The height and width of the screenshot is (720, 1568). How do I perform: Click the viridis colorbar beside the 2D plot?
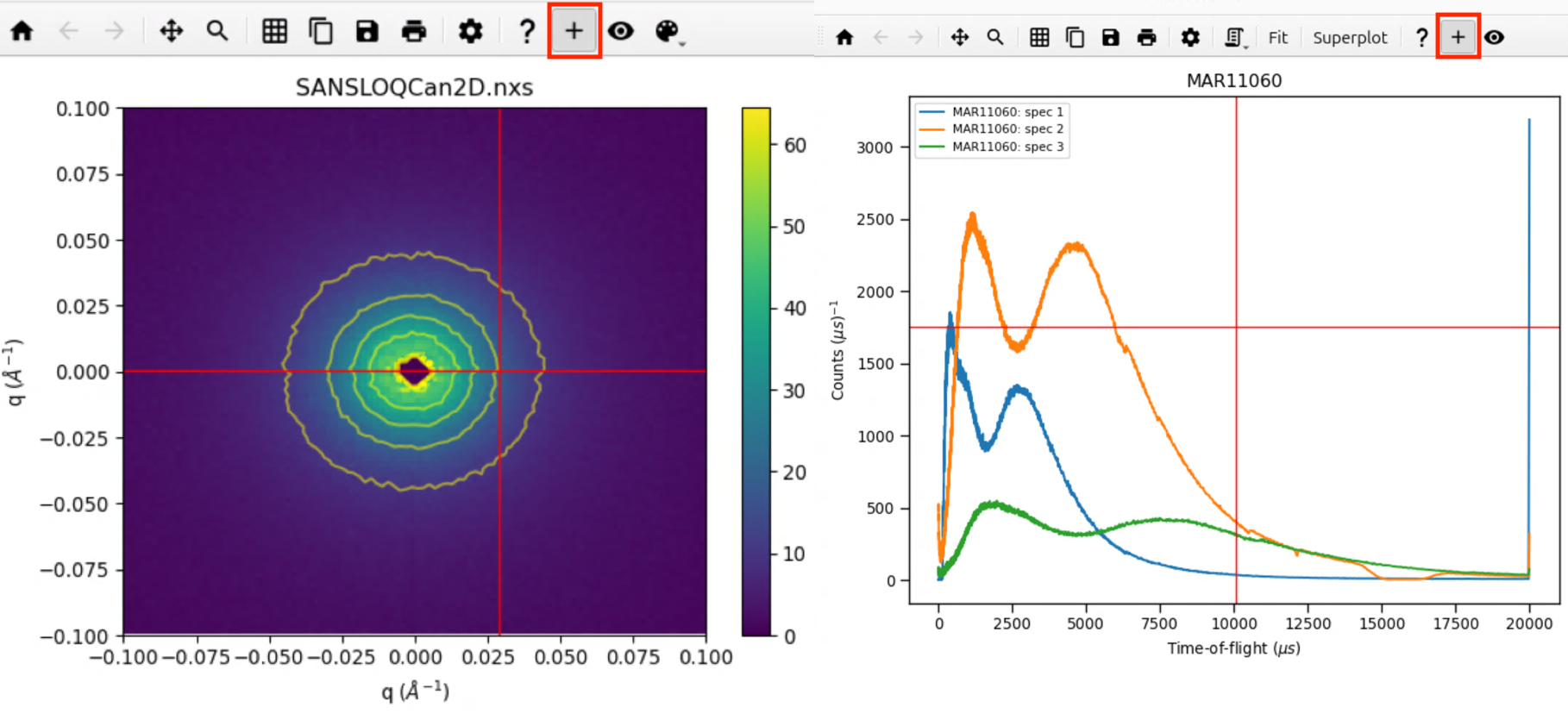[756, 372]
